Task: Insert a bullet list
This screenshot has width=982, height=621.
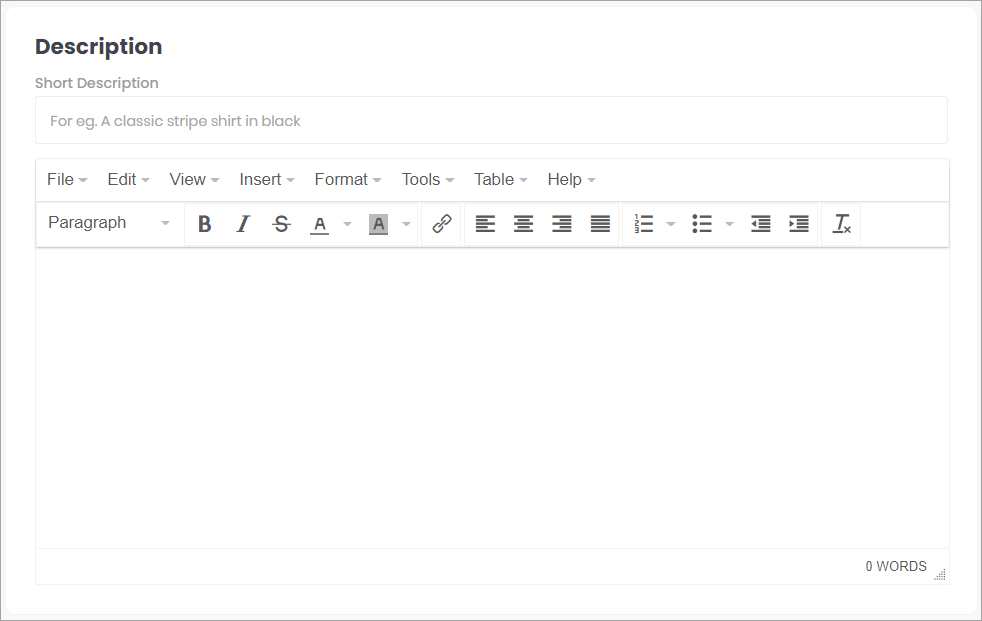Action: tap(702, 224)
